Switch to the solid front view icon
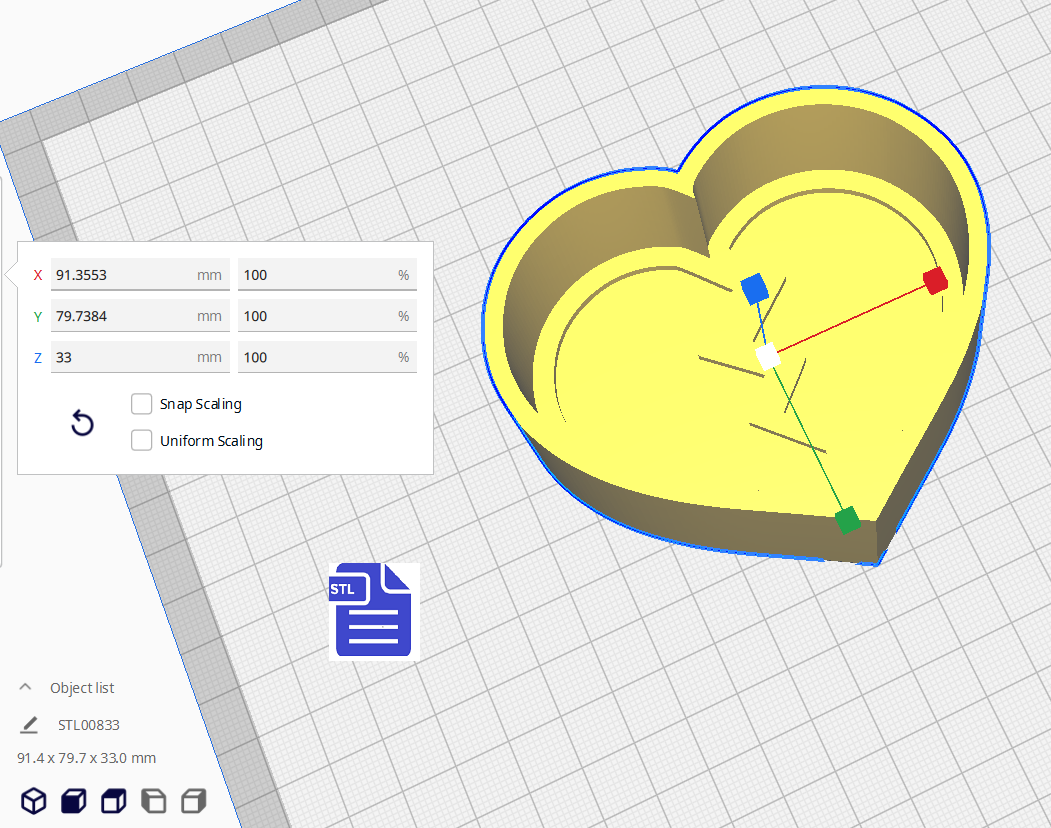This screenshot has height=828, width=1051. 73,800
